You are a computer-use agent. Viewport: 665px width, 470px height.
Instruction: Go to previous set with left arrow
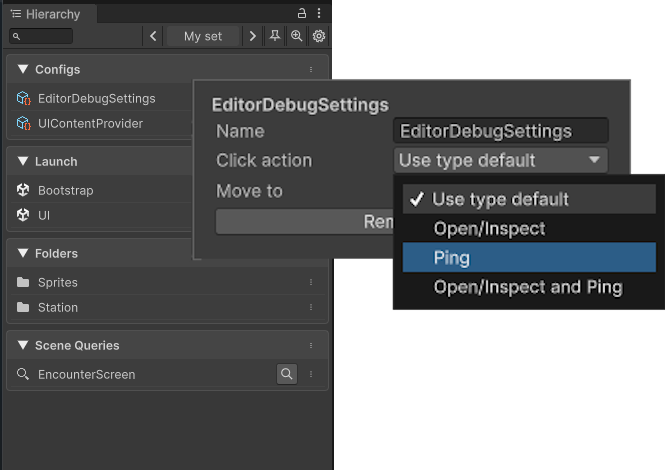pyautogui.click(x=153, y=36)
